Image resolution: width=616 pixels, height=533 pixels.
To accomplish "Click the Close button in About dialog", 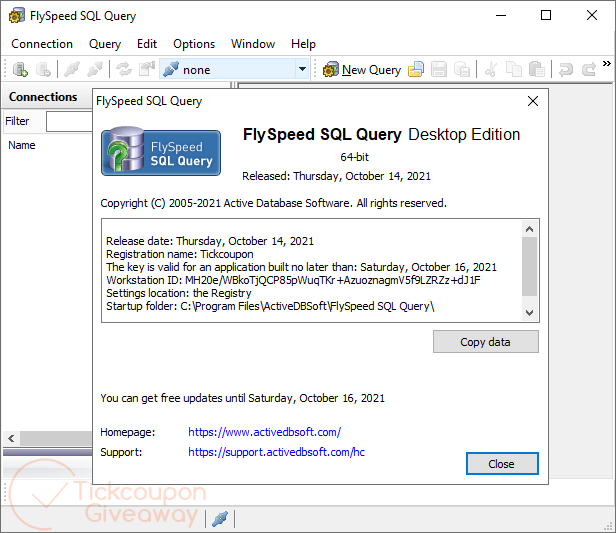I will point(502,464).
